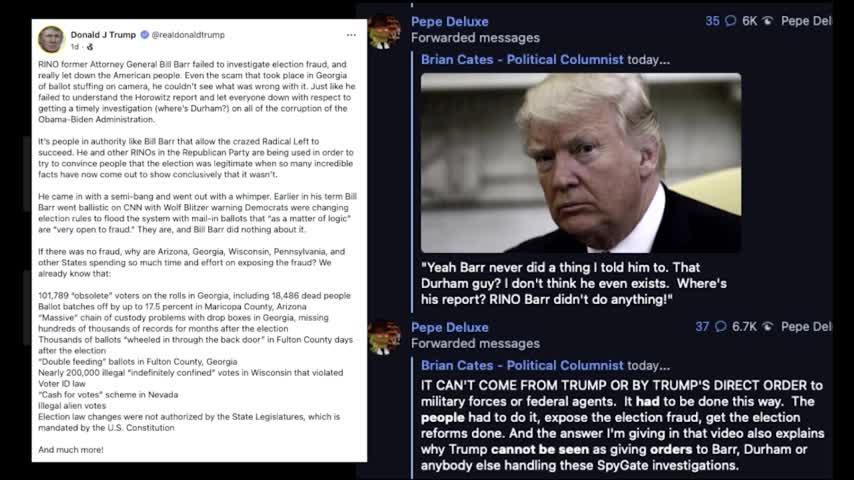Open the three-dot post options menu
The image size is (854, 480).
click(x=351, y=35)
